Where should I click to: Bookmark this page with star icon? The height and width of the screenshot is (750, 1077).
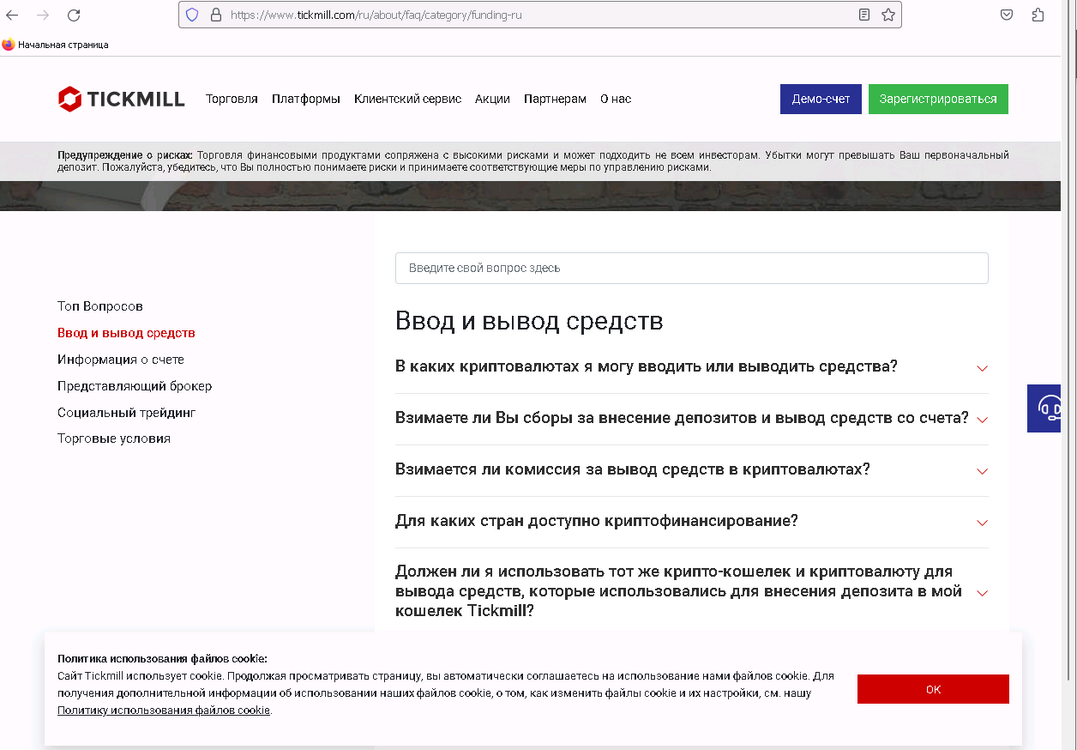tap(888, 14)
